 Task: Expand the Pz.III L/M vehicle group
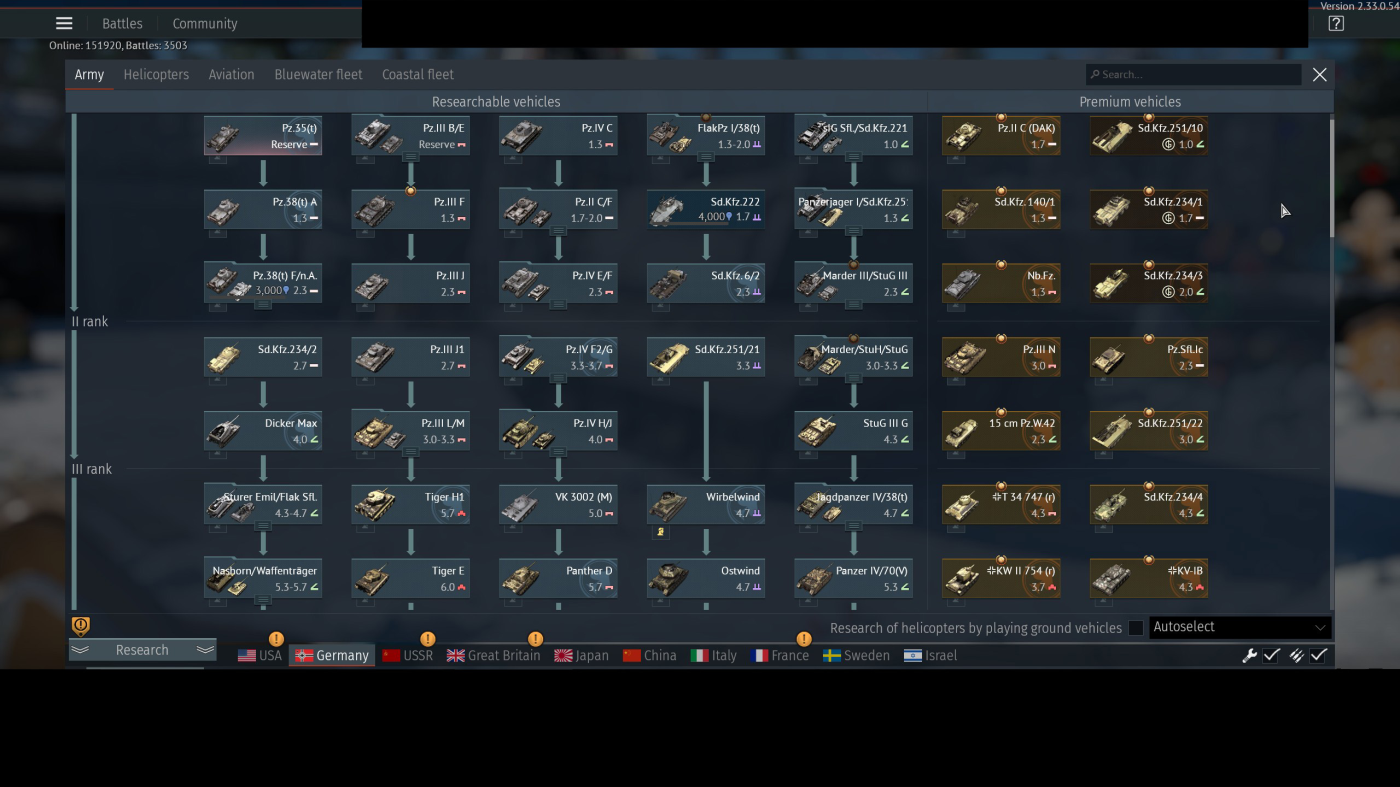click(411, 452)
